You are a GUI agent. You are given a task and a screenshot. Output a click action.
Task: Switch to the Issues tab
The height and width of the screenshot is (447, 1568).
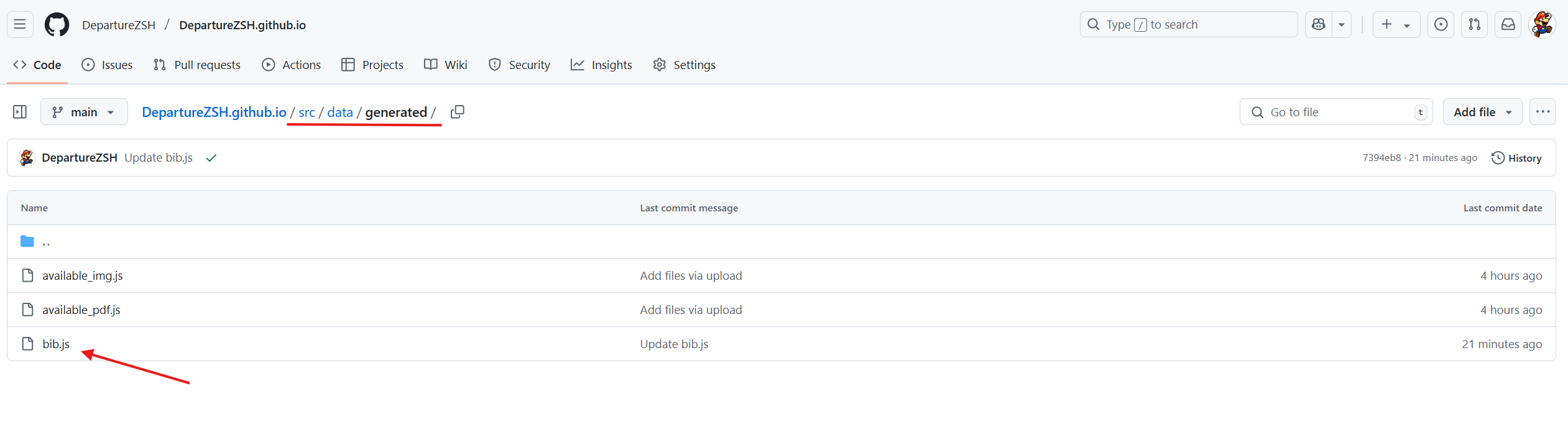107,65
